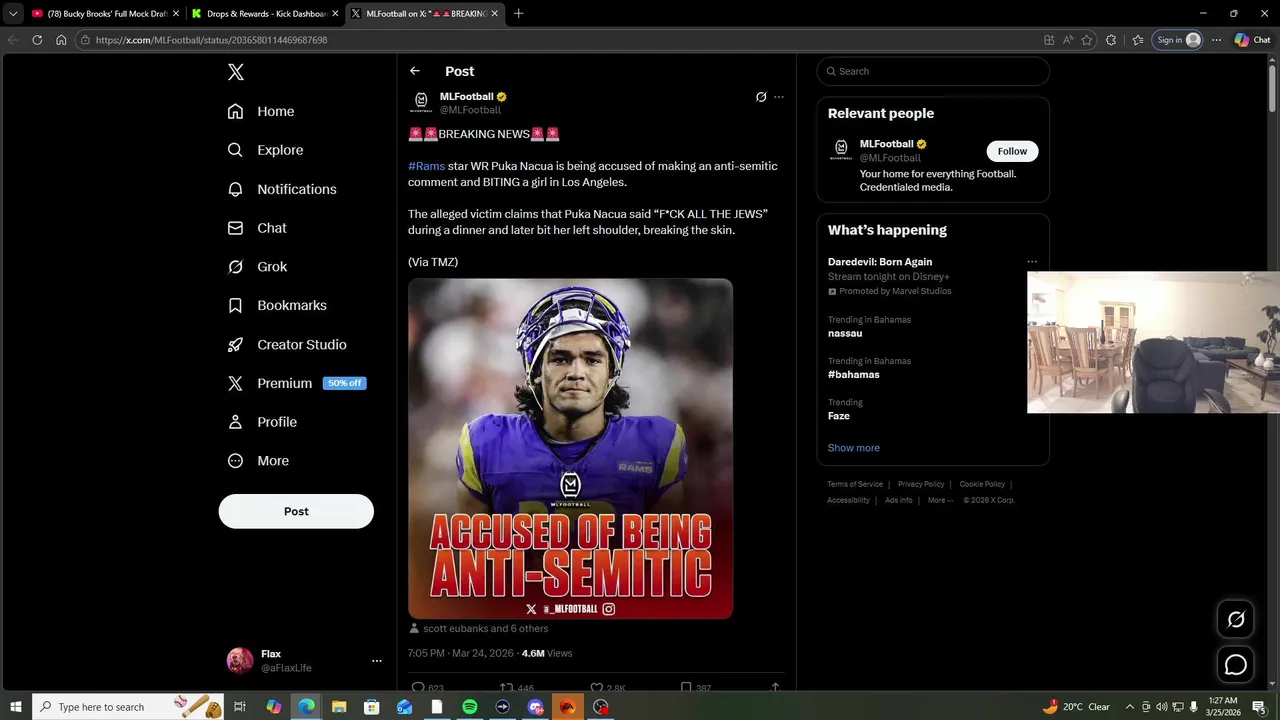The width and height of the screenshot is (1280, 720).
Task: Click the floating Grok button
Action: click(1236, 619)
